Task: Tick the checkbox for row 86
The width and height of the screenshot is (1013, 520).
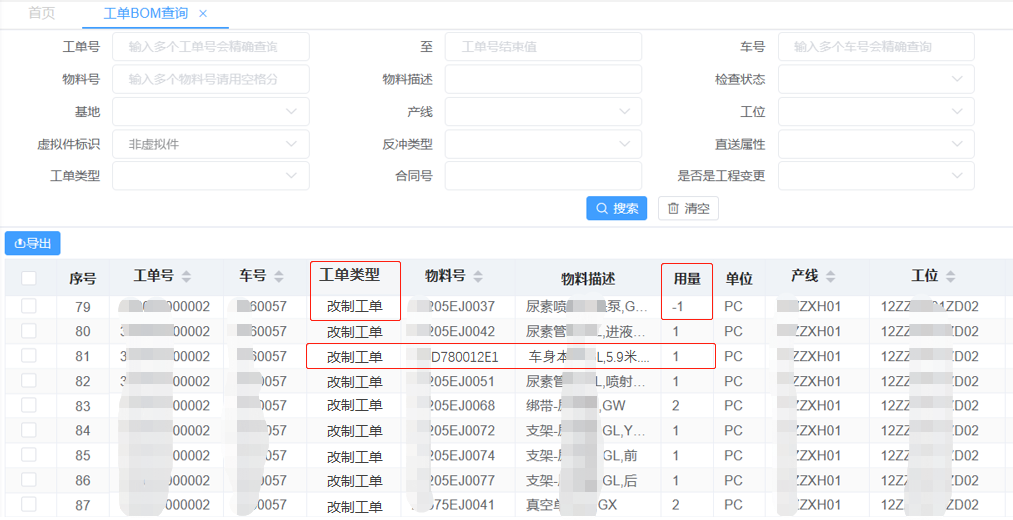Action: (29, 479)
